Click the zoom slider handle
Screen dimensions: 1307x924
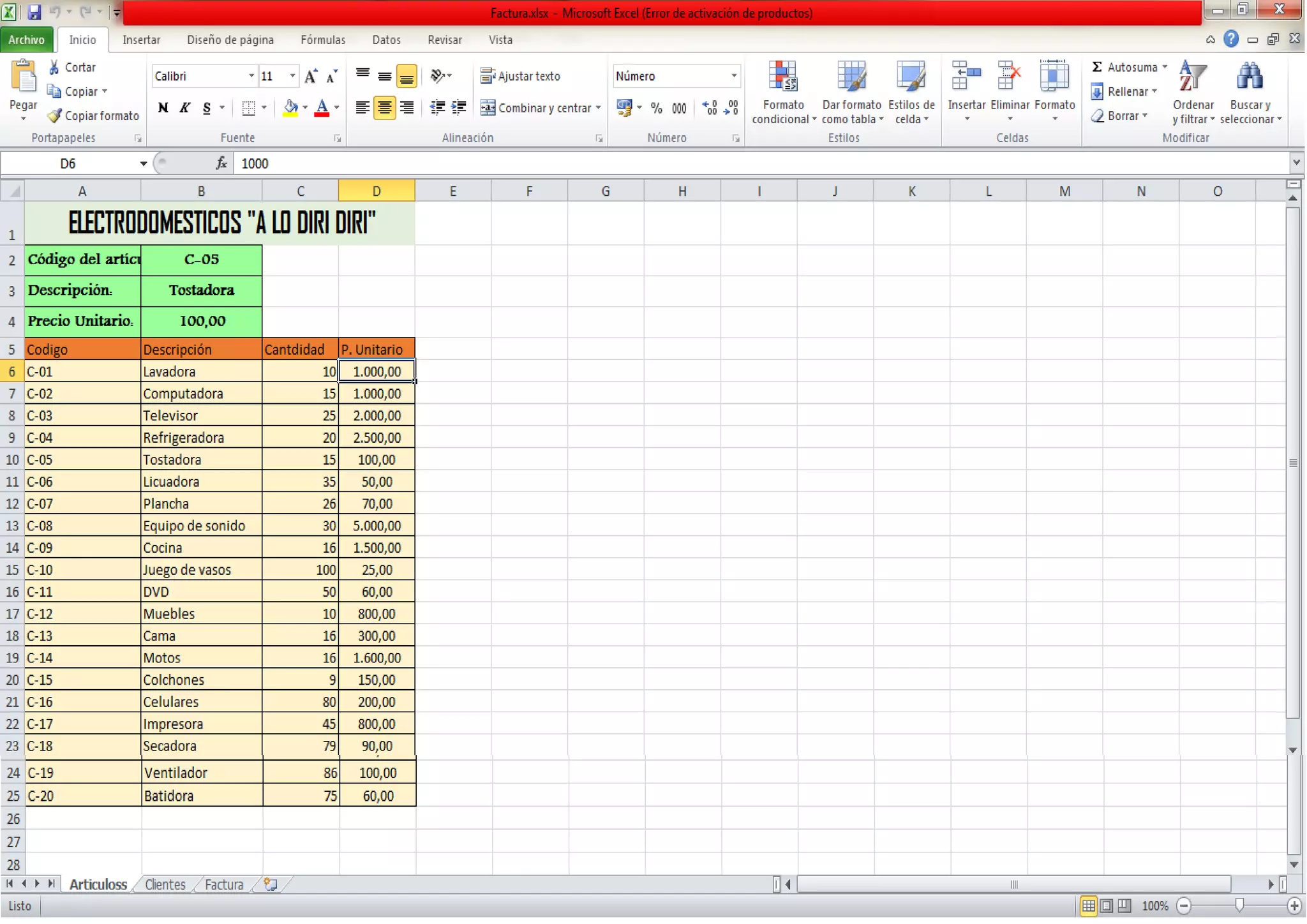[1239, 905]
